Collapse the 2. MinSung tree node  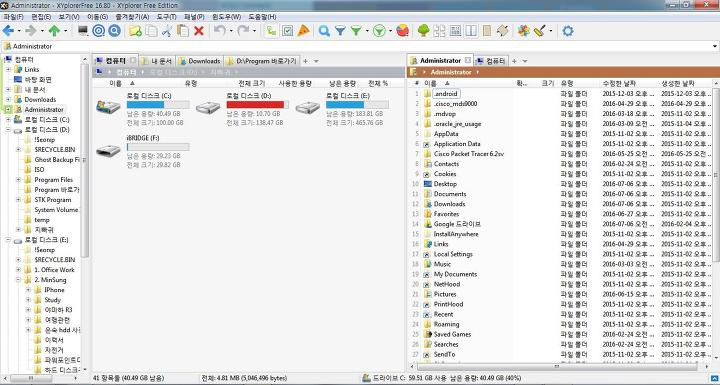pyautogui.click(x=18, y=280)
